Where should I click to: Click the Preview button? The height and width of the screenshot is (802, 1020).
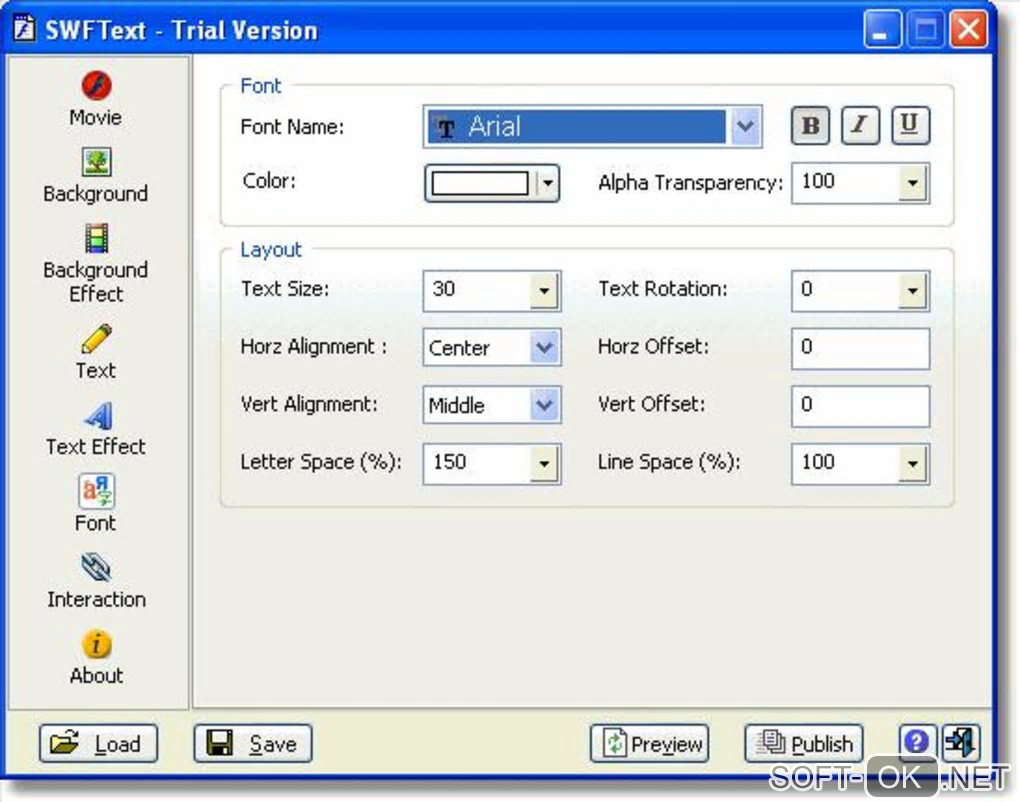[x=649, y=743]
